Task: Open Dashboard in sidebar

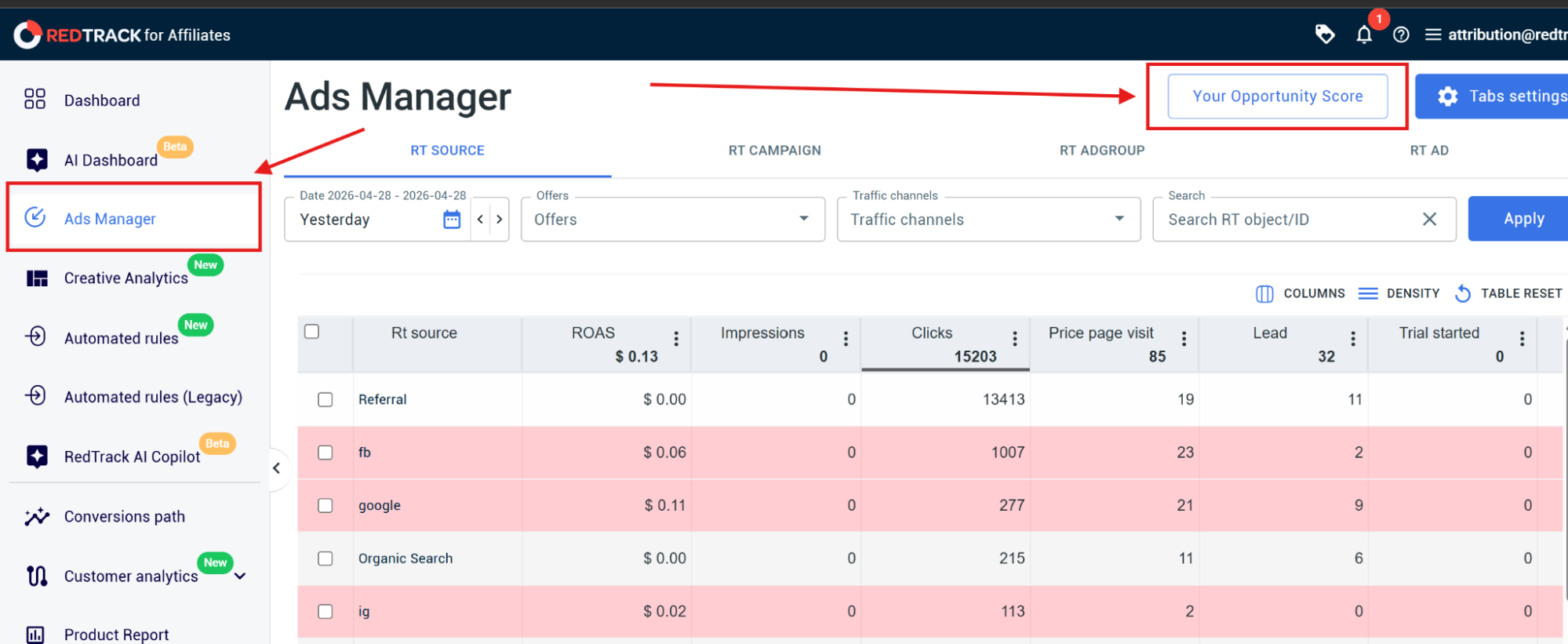Action: [x=102, y=100]
